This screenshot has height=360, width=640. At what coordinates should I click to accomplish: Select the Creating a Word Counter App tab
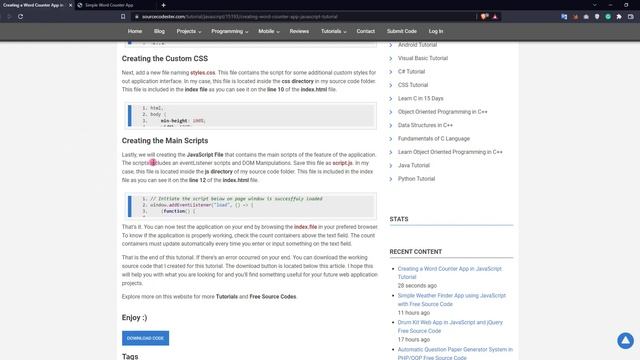[x=33, y=5]
